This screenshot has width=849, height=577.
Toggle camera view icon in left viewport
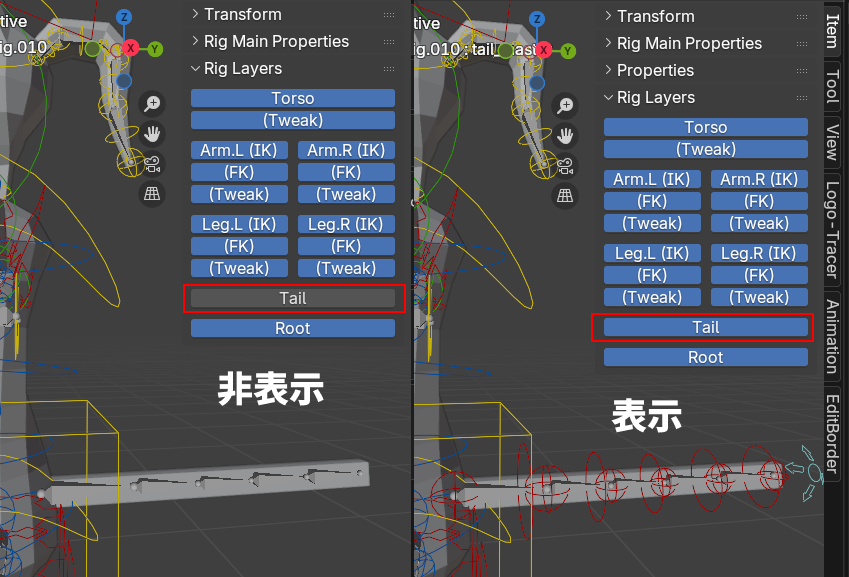tap(152, 164)
